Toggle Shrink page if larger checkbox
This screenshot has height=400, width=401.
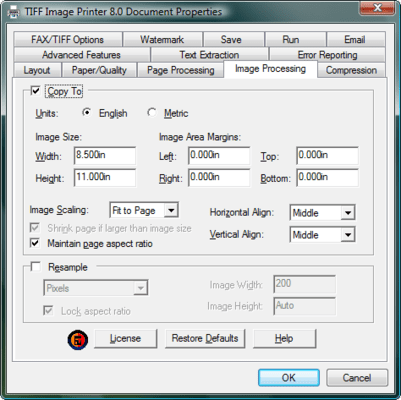click(35, 228)
